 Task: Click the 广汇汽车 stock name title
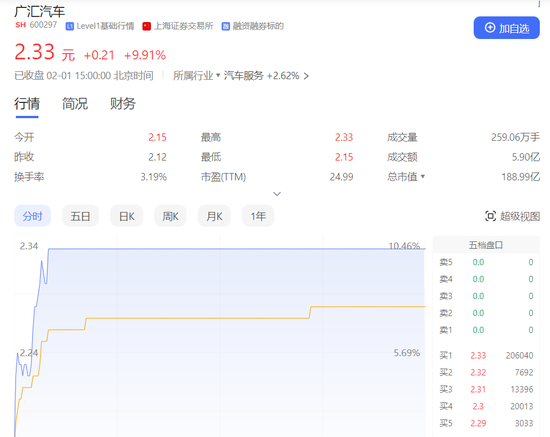pos(40,12)
